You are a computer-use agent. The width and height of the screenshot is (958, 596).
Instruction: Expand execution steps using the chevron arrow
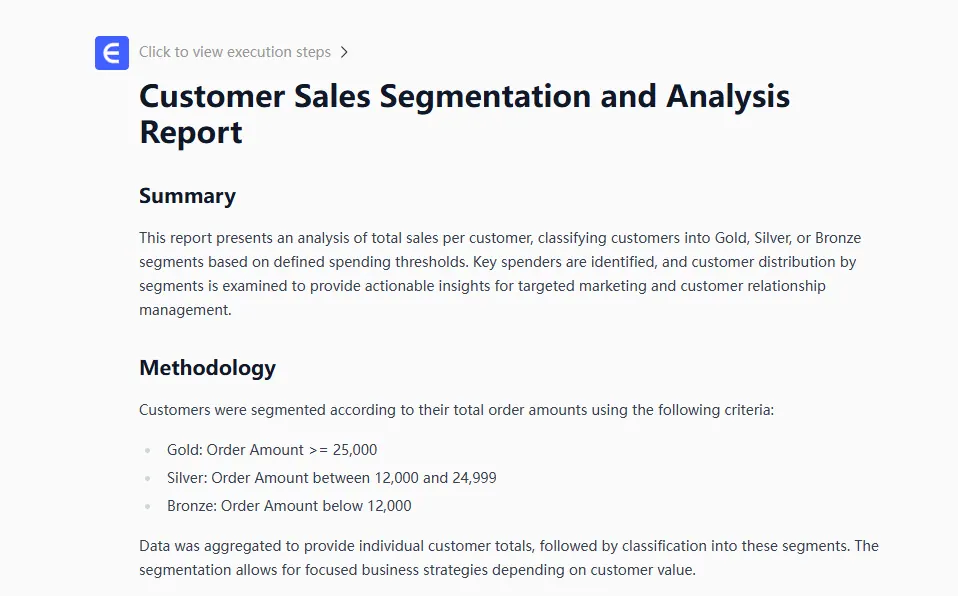[344, 52]
